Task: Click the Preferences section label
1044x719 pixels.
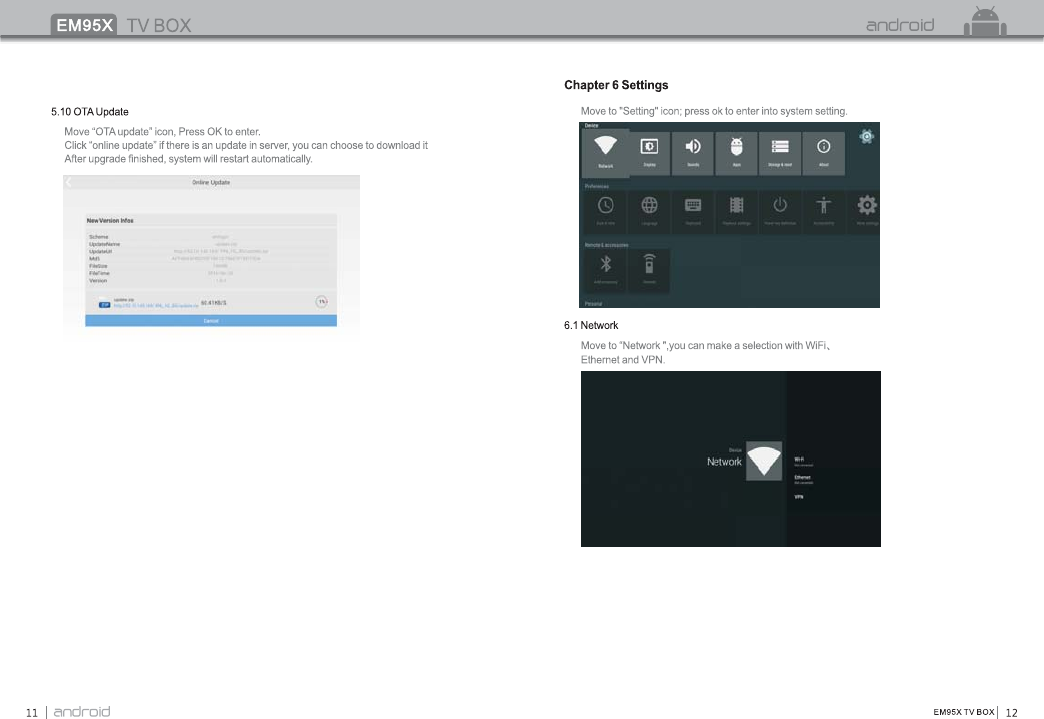Action: click(x=597, y=186)
